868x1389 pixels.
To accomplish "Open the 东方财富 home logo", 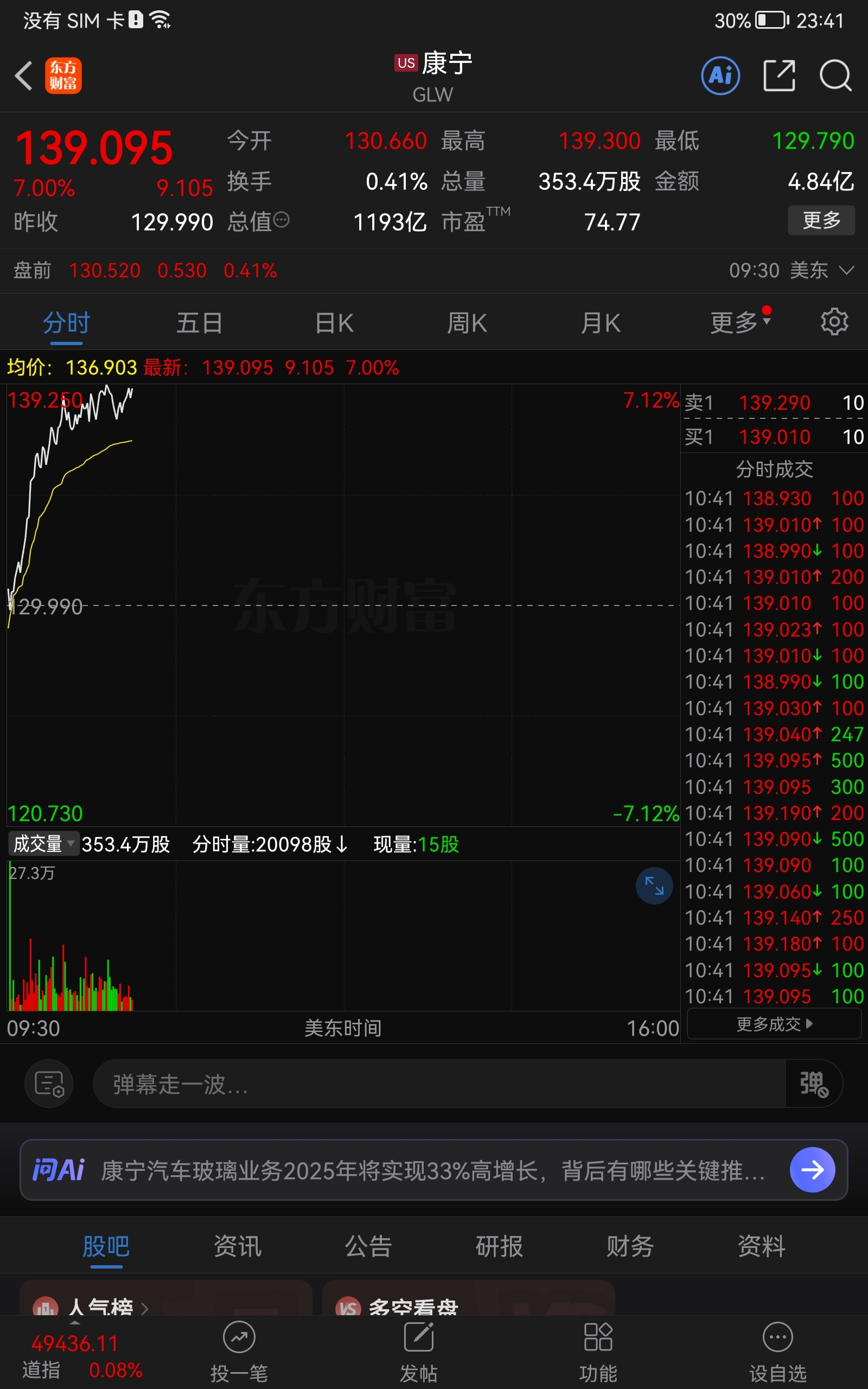I will pos(63,75).
